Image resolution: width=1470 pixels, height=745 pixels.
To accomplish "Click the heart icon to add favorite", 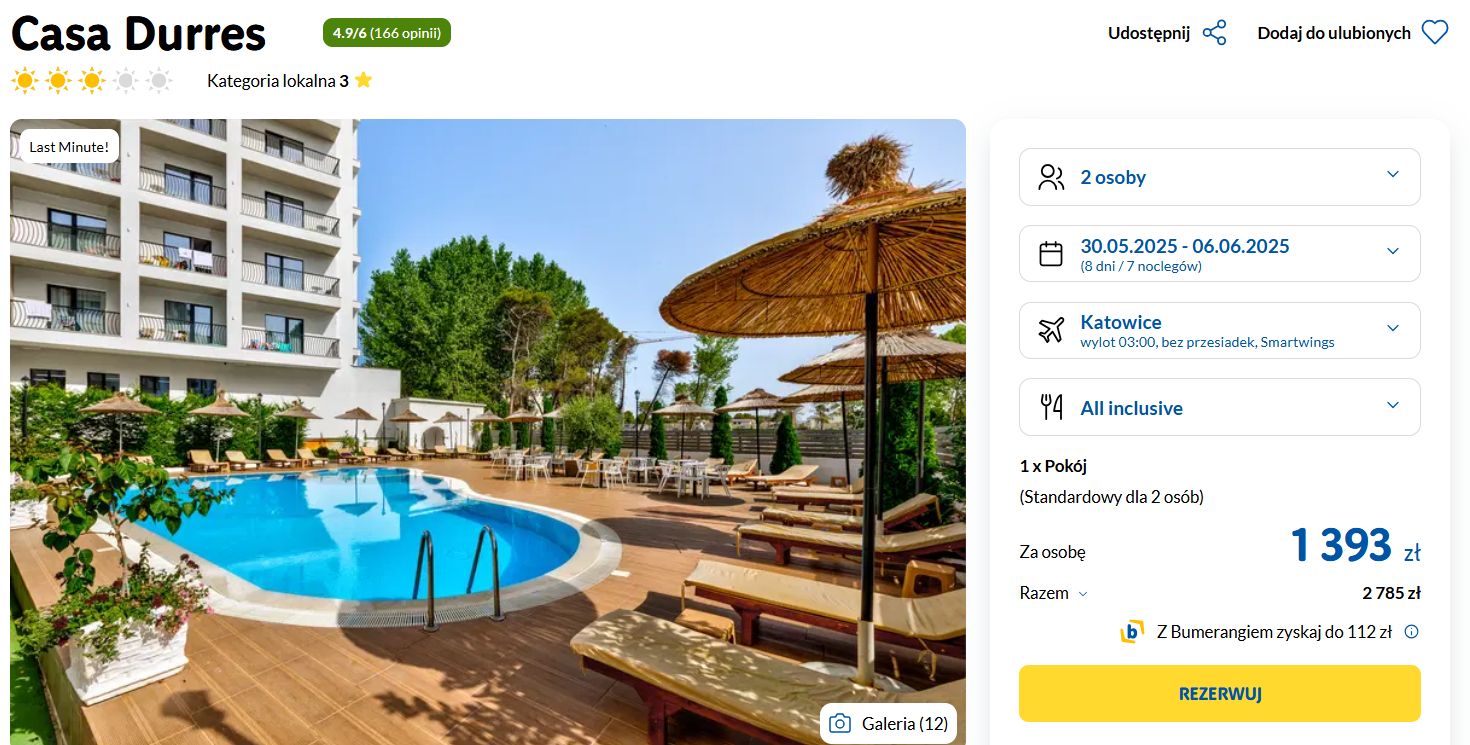I will [x=1435, y=33].
